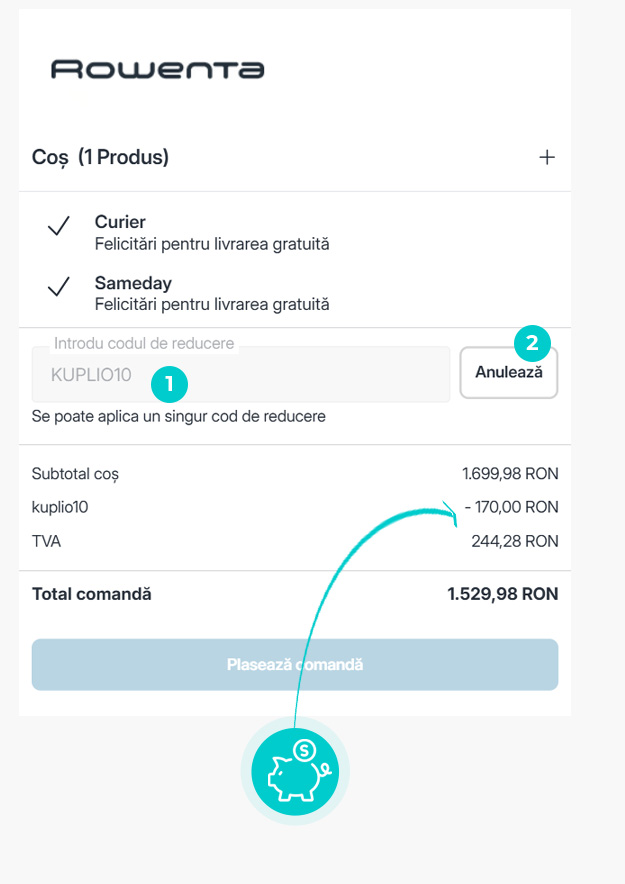Select the Sameday delivery label

133,283
